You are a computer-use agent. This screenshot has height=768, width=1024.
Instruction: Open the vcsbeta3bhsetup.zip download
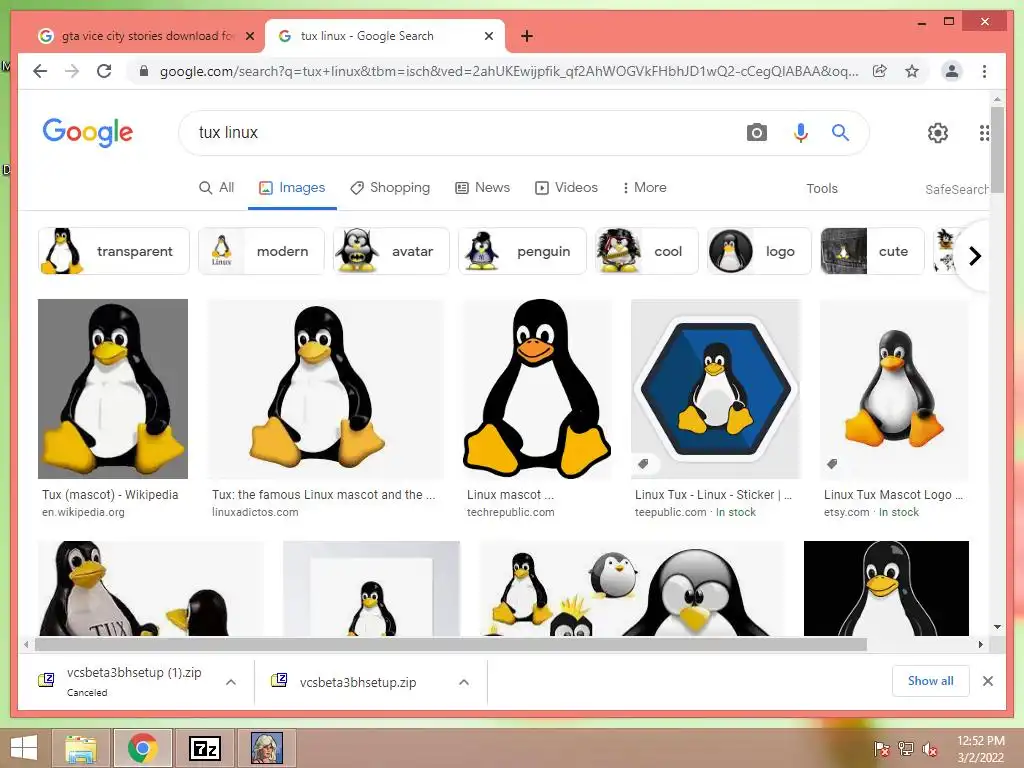(358, 682)
